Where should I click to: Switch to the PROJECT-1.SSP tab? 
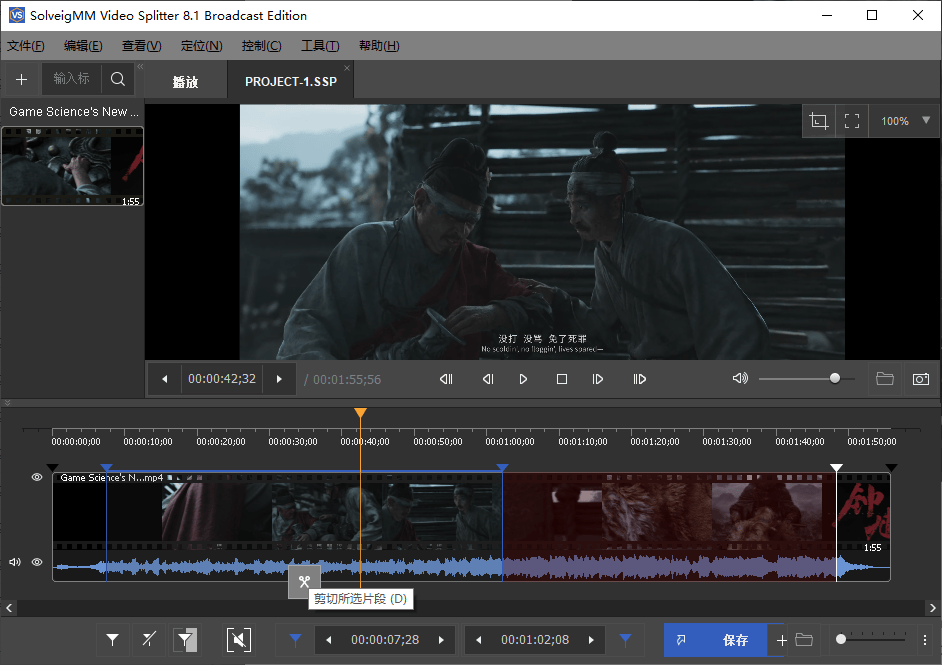tap(291, 82)
